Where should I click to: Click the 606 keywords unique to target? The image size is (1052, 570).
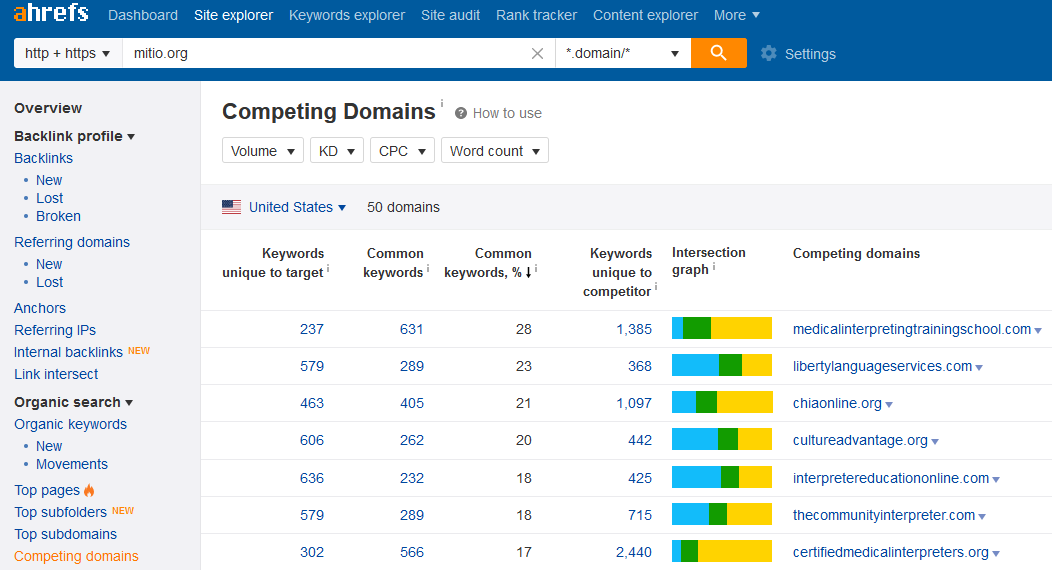pos(311,440)
